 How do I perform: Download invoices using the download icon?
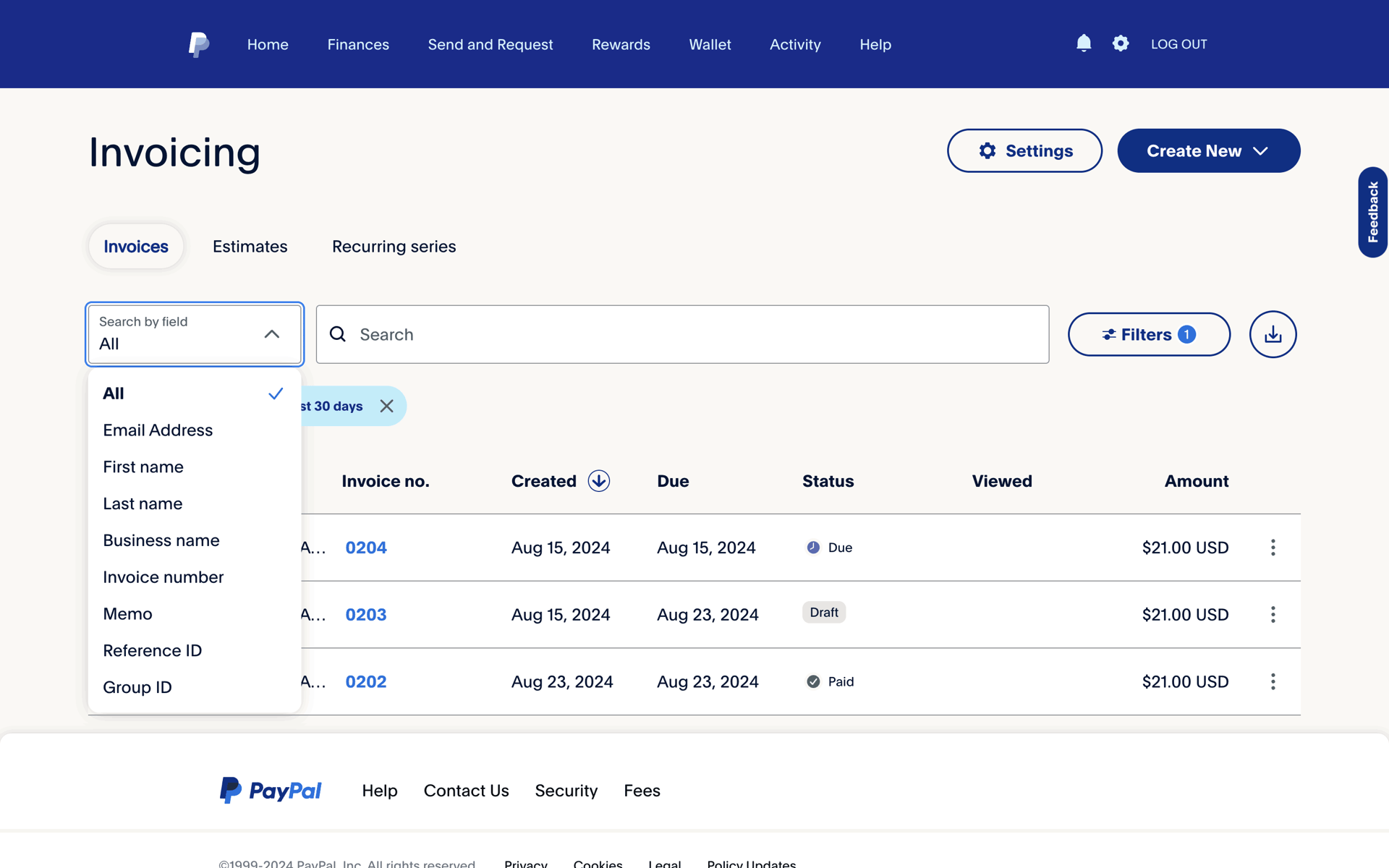[1273, 334]
